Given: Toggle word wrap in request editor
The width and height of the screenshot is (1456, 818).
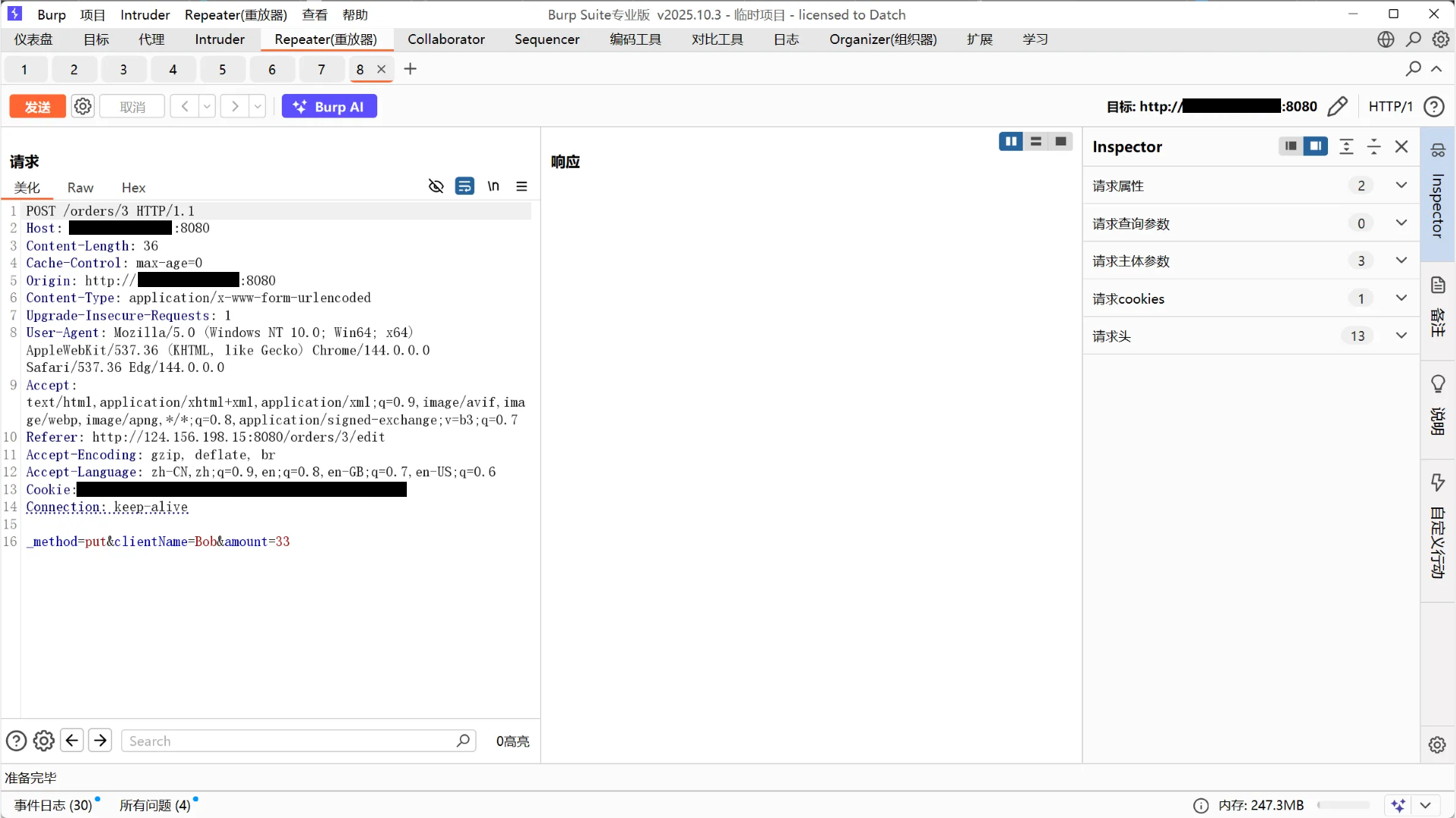Looking at the screenshot, I should click(x=464, y=186).
